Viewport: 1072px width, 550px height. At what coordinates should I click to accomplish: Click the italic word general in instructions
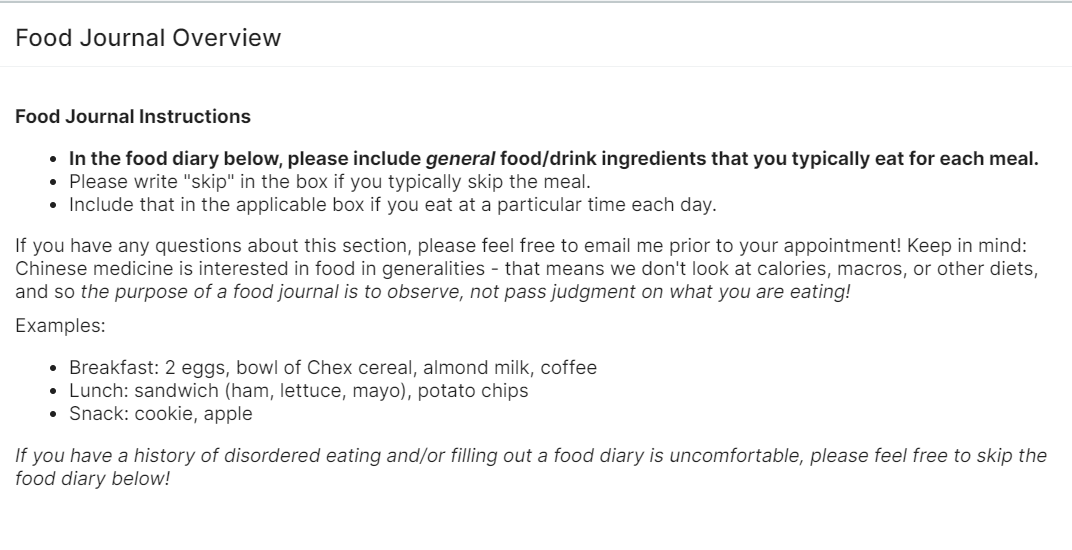coord(460,159)
